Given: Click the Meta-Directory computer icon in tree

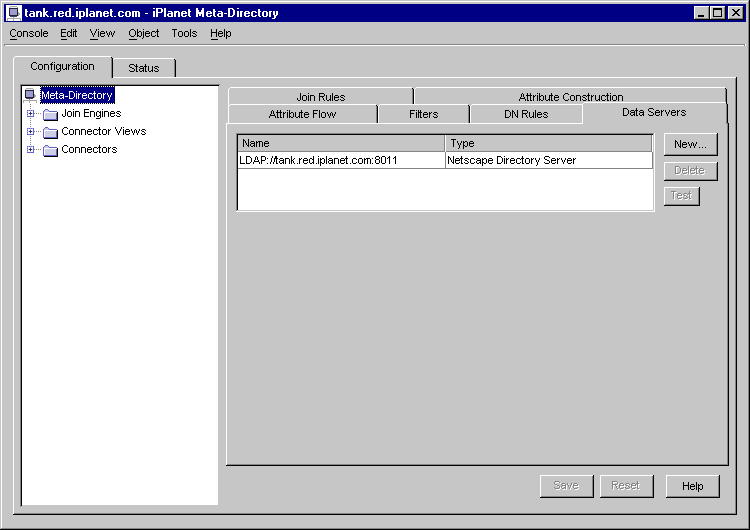Looking at the screenshot, I should 30,94.
